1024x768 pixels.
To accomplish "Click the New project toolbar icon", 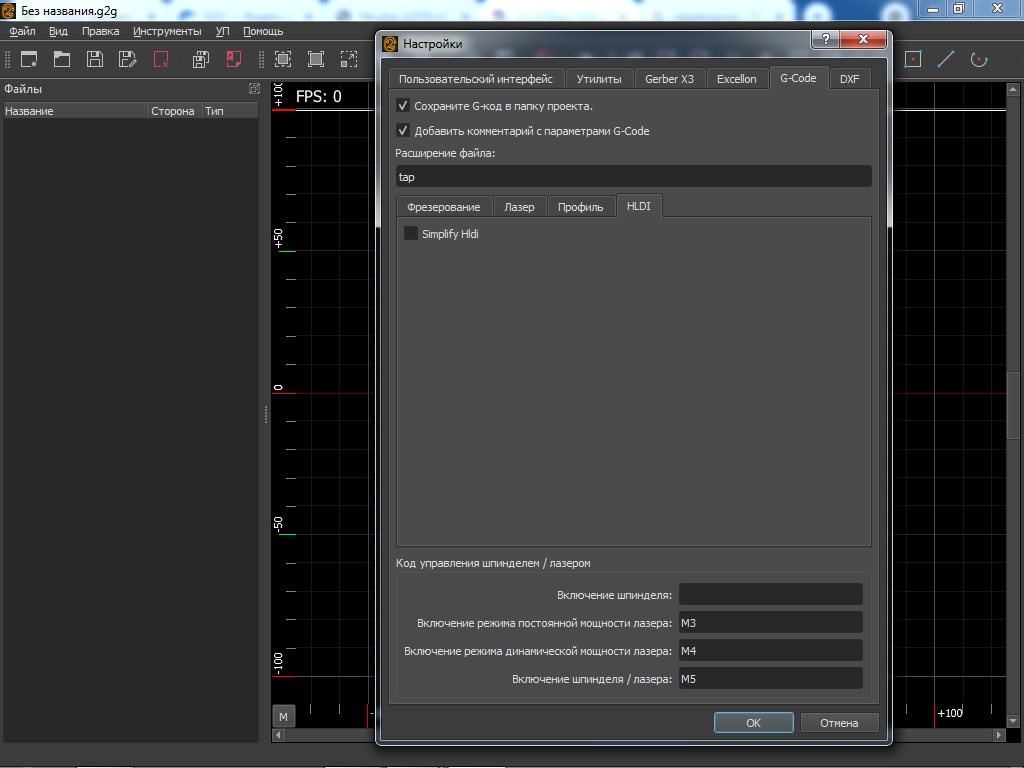I will click(x=29, y=59).
